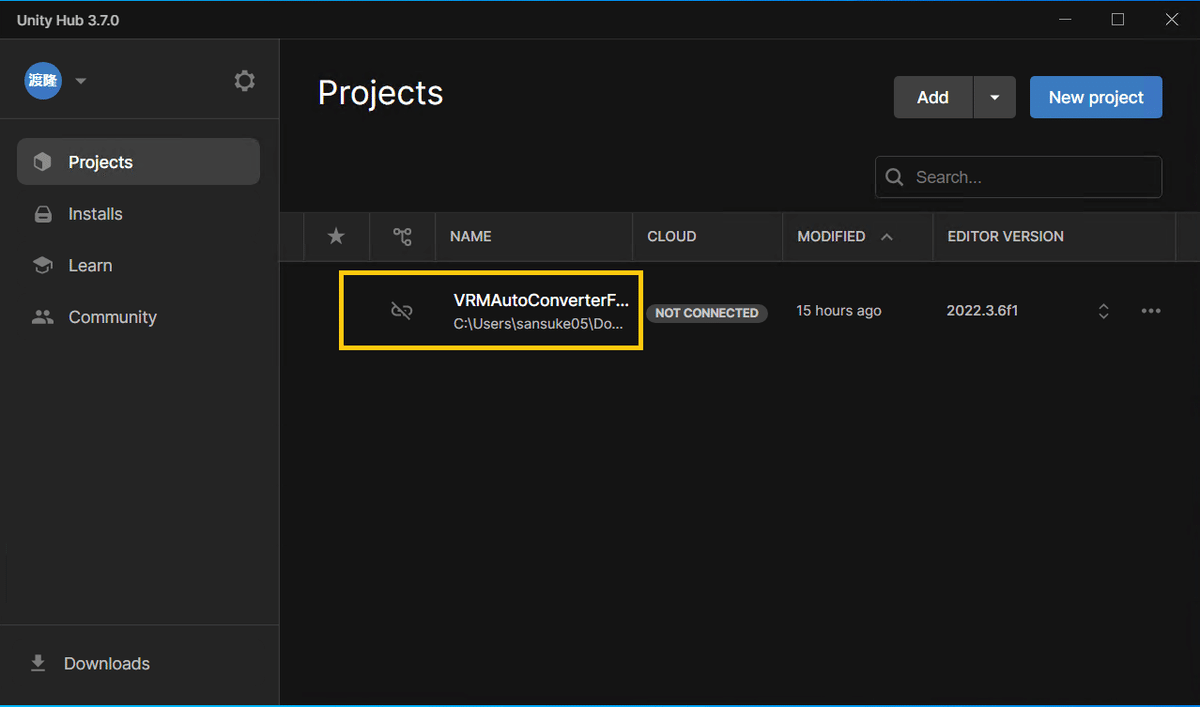
Task: Click the Community people icon
Action: (x=43, y=317)
